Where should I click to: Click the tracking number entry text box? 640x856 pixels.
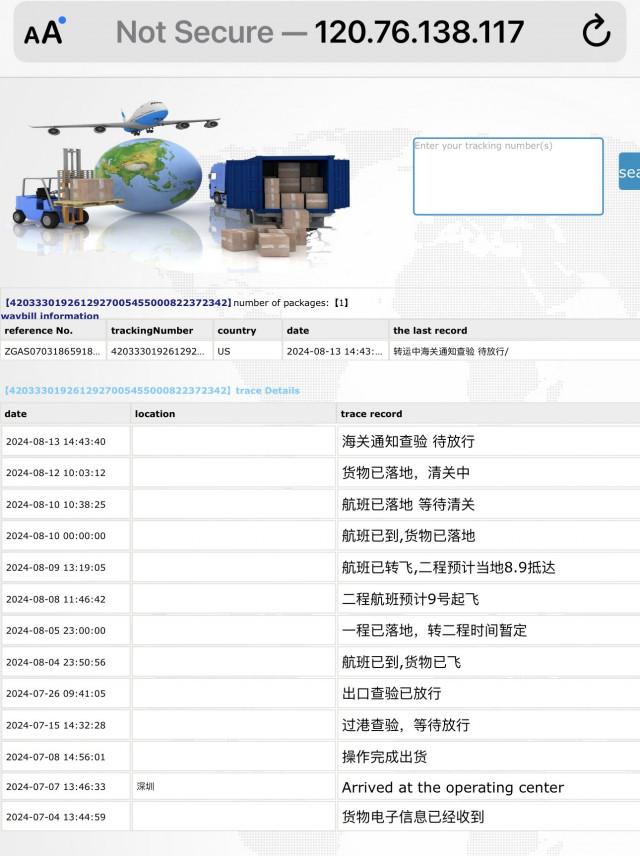pos(508,176)
